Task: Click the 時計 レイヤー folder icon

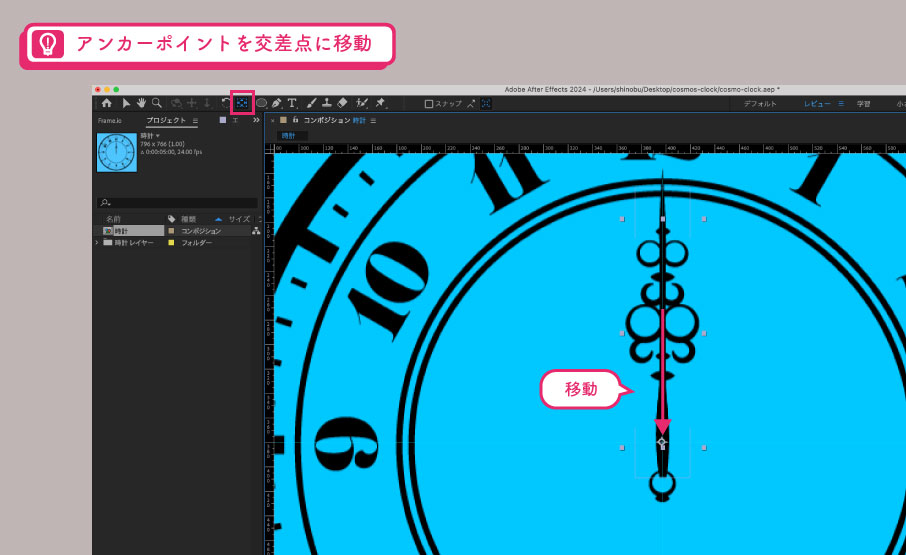Action: pyautogui.click(x=107, y=243)
